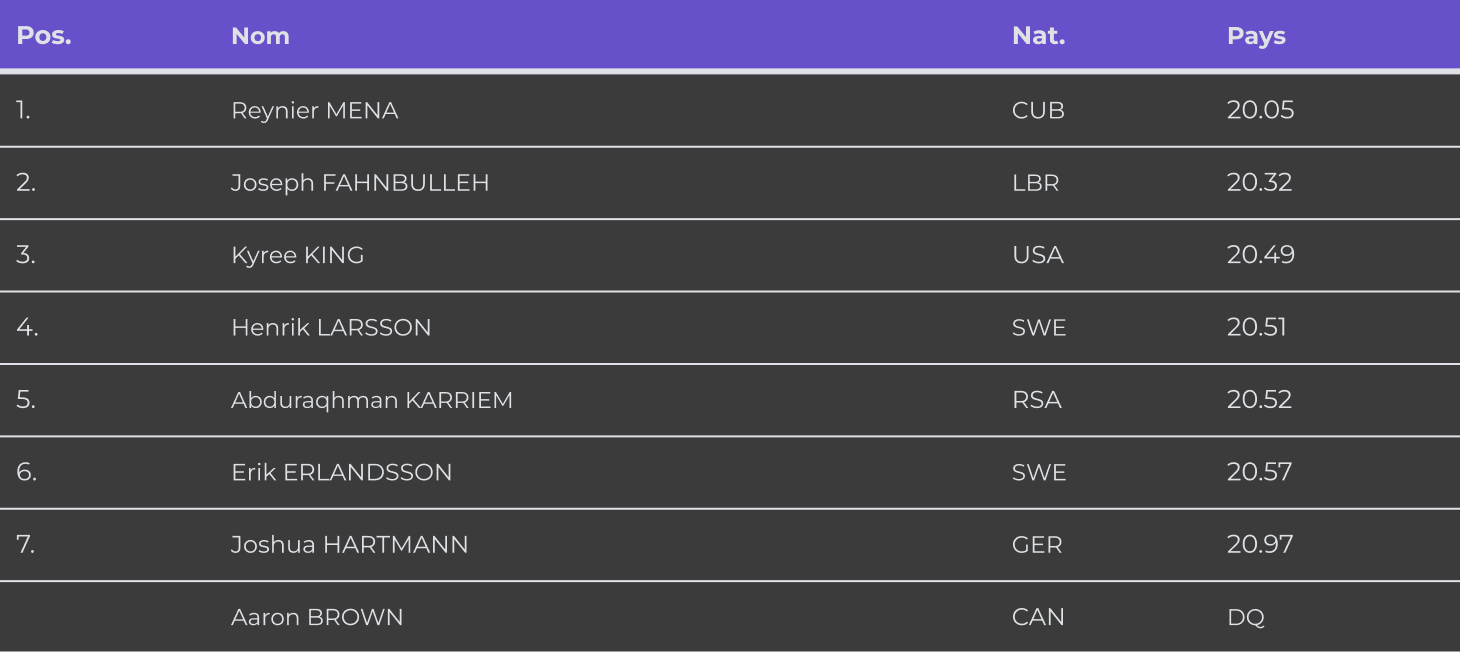This screenshot has width=1460, height=652.
Task: Select Joseph FAHNBULLEH's name
Action: pos(360,183)
